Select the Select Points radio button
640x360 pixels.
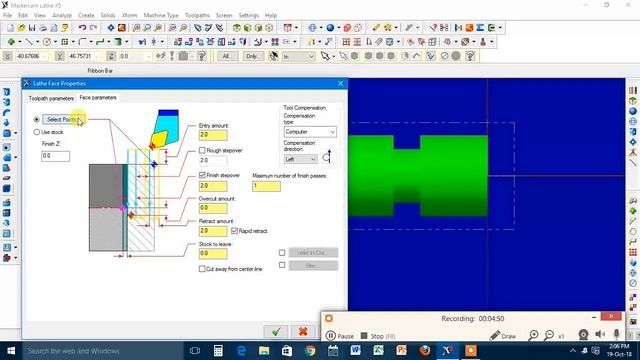pos(37,120)
